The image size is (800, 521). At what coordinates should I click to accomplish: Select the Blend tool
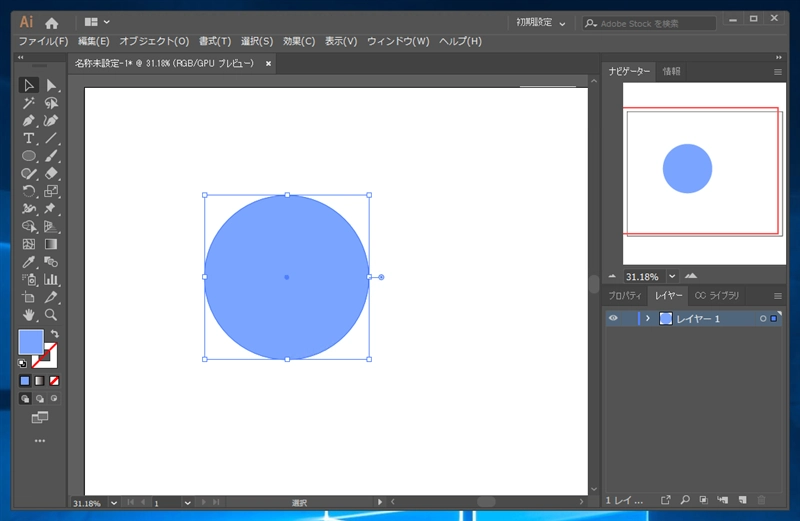[x=51, y=262]
